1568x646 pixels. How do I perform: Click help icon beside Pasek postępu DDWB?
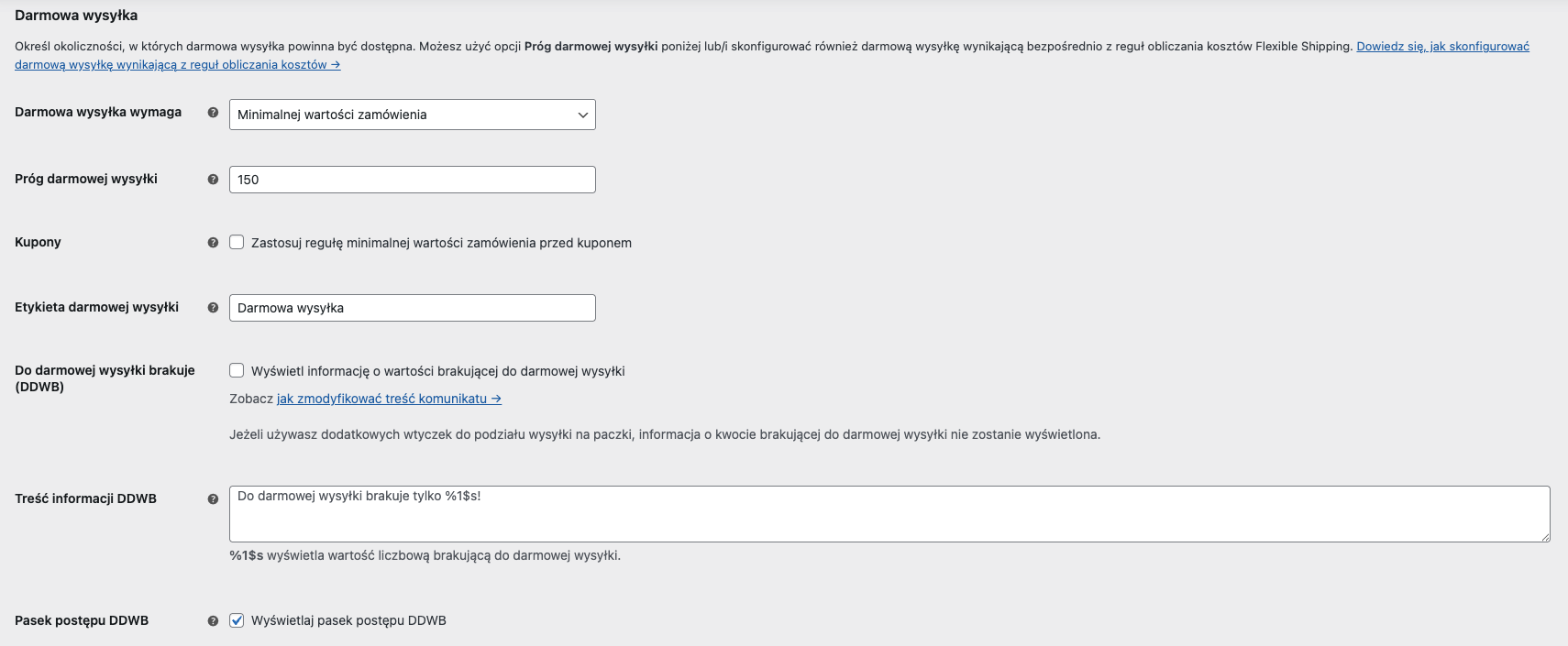coord(213,621)
